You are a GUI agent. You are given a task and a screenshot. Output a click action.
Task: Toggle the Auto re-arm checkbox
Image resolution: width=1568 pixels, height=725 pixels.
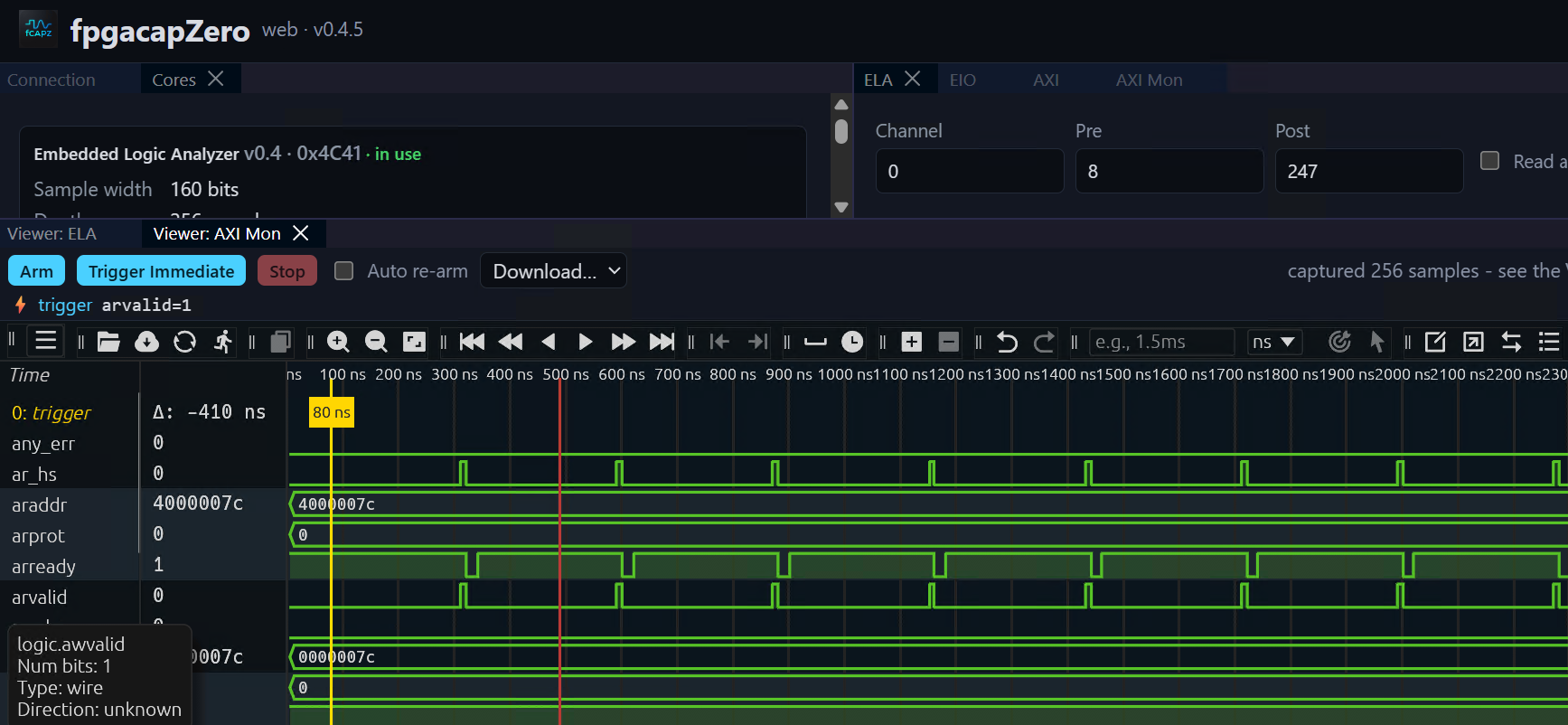[x=343, y=271]
